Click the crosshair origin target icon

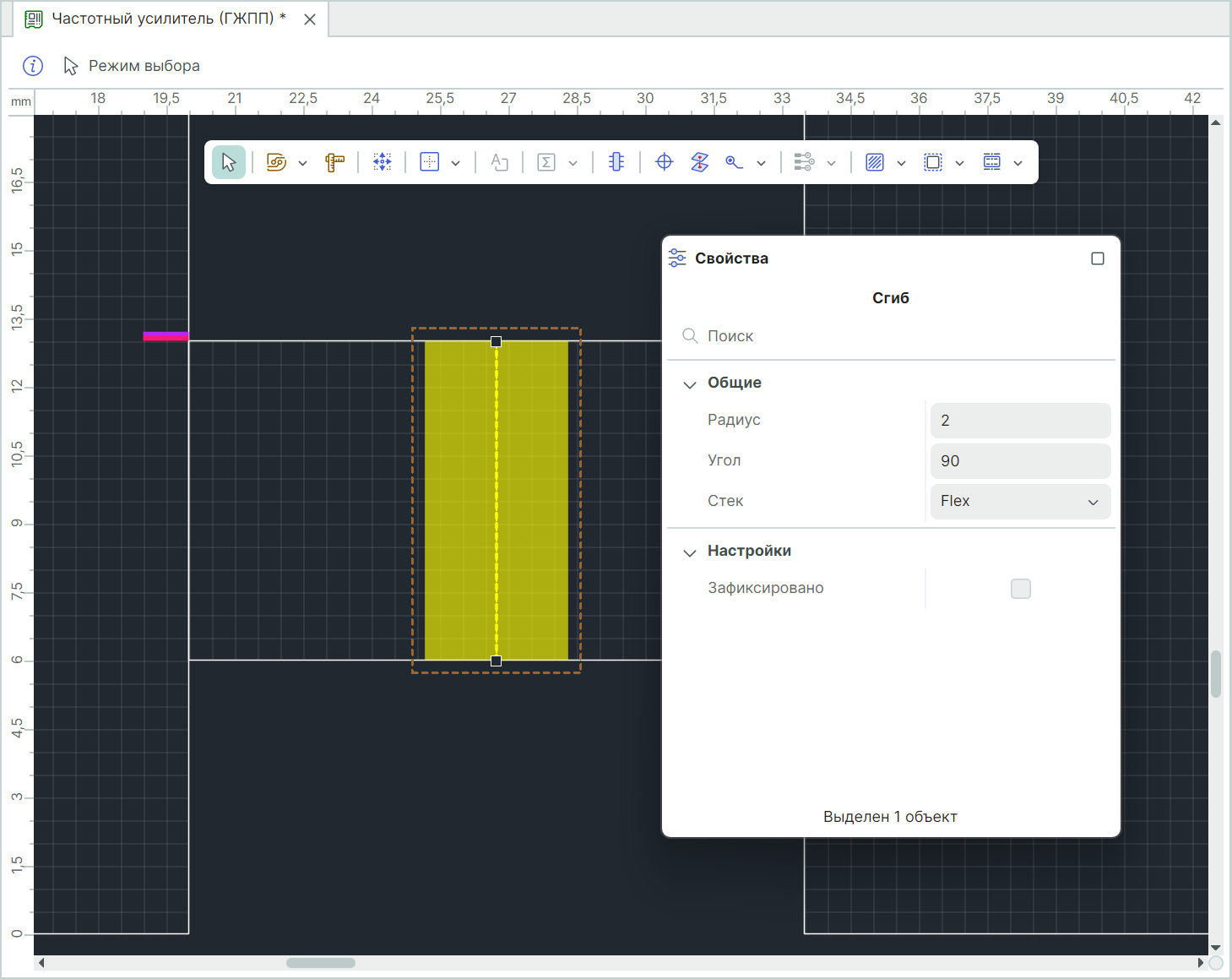pyautogui.click(x=665, y=162)
